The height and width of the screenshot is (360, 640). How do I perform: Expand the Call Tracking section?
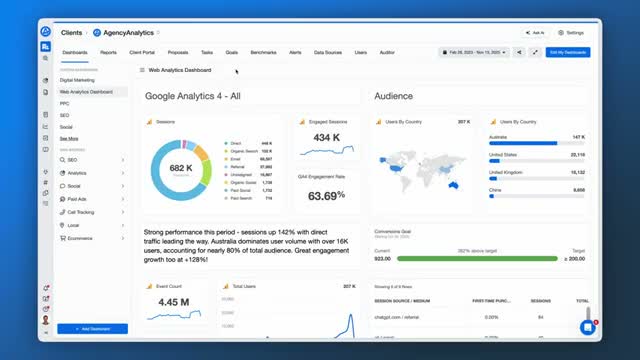pos(92,212)
